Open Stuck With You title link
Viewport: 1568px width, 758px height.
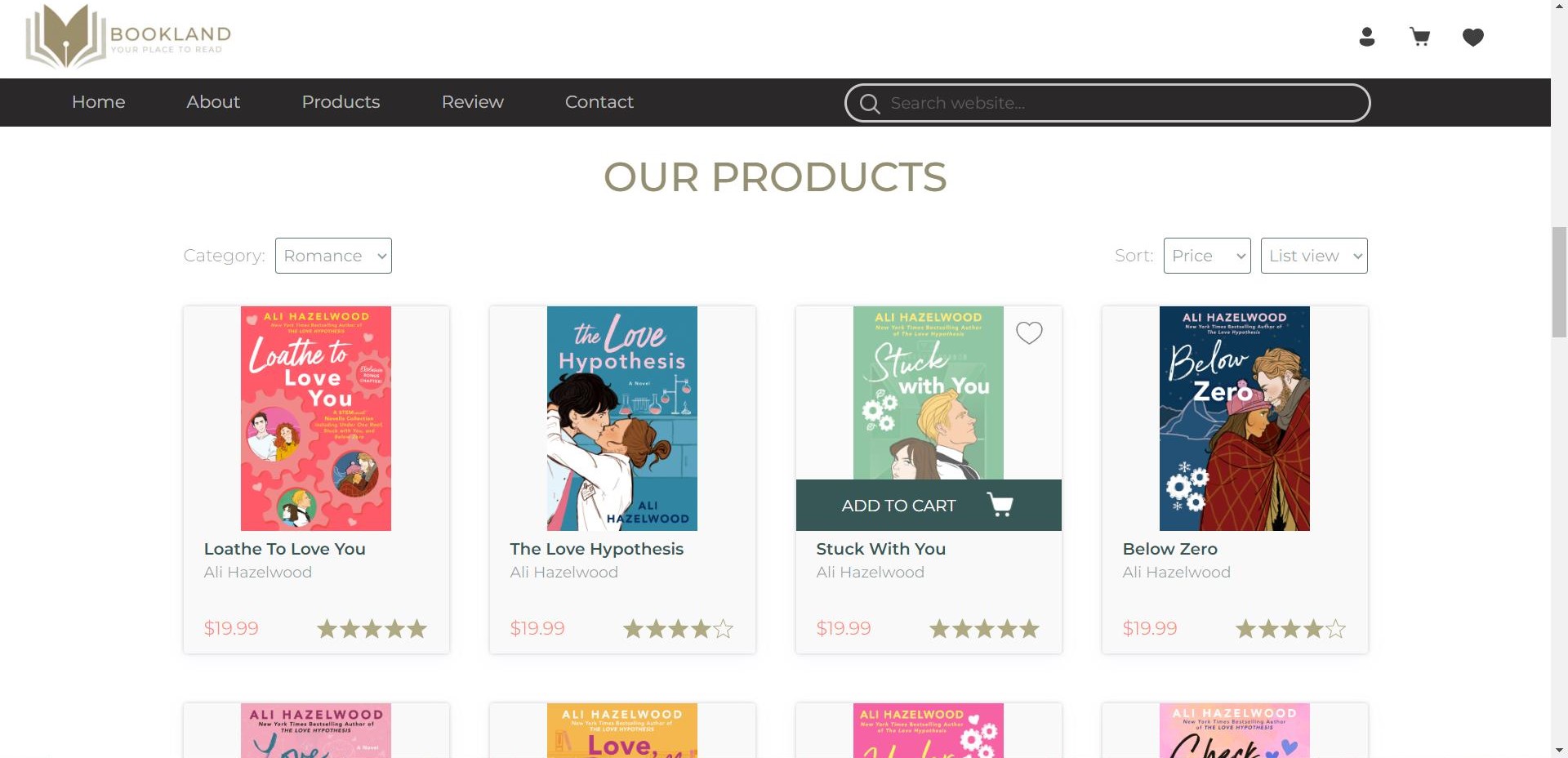[x=881, y=549]
